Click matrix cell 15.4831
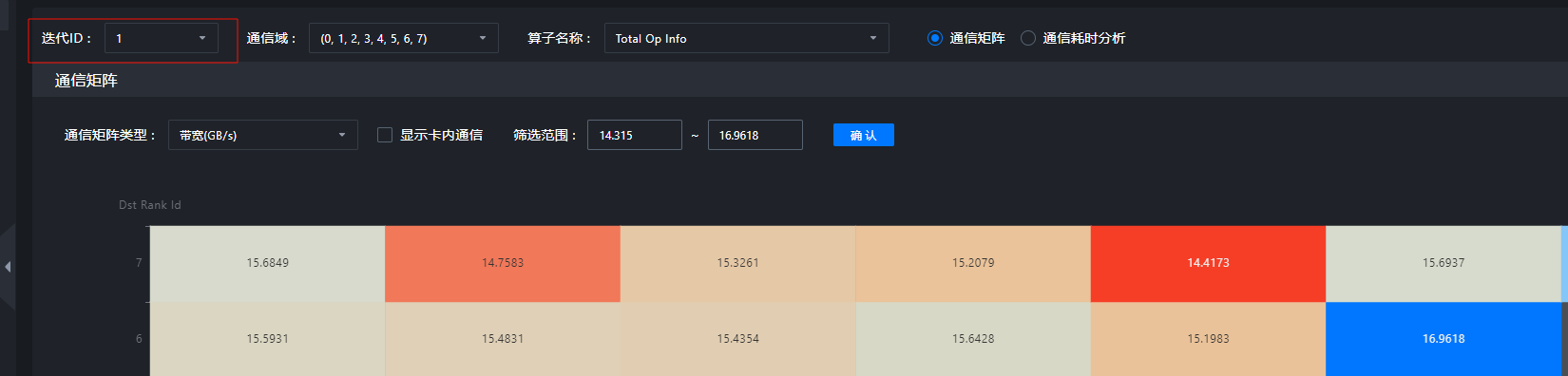 [503, 339]
